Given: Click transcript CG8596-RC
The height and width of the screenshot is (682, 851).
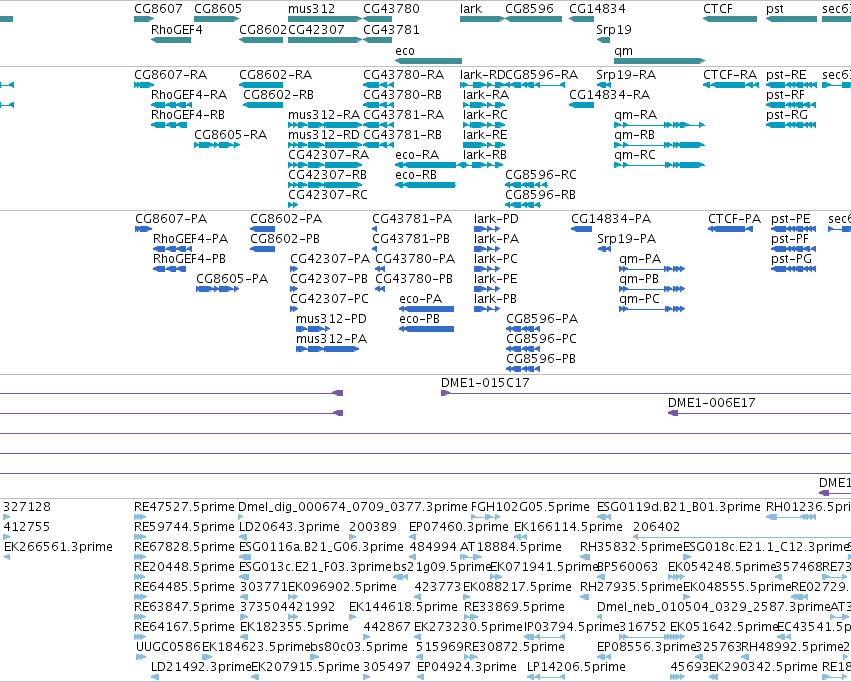Looking at the screenshot, I should [x=541, y=175].
